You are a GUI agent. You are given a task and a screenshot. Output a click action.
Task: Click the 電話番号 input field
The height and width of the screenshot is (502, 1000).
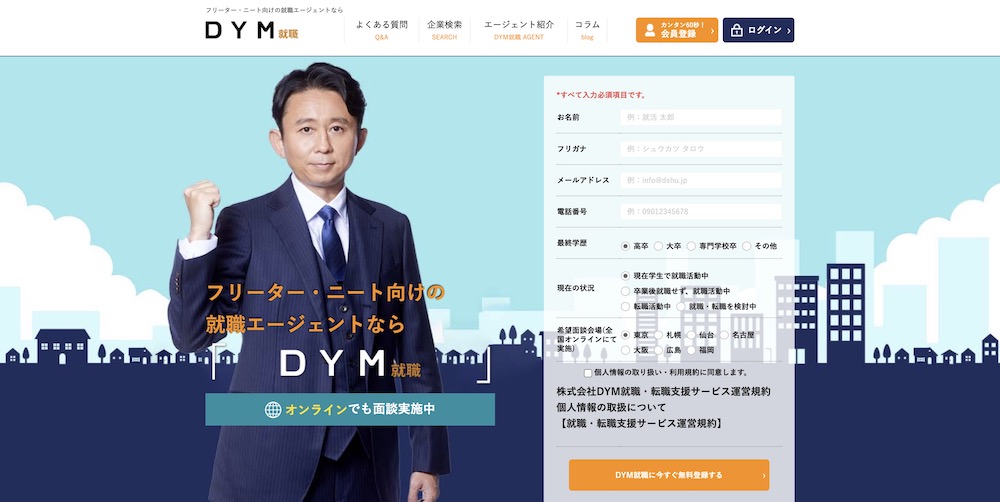tap(701, 212)
